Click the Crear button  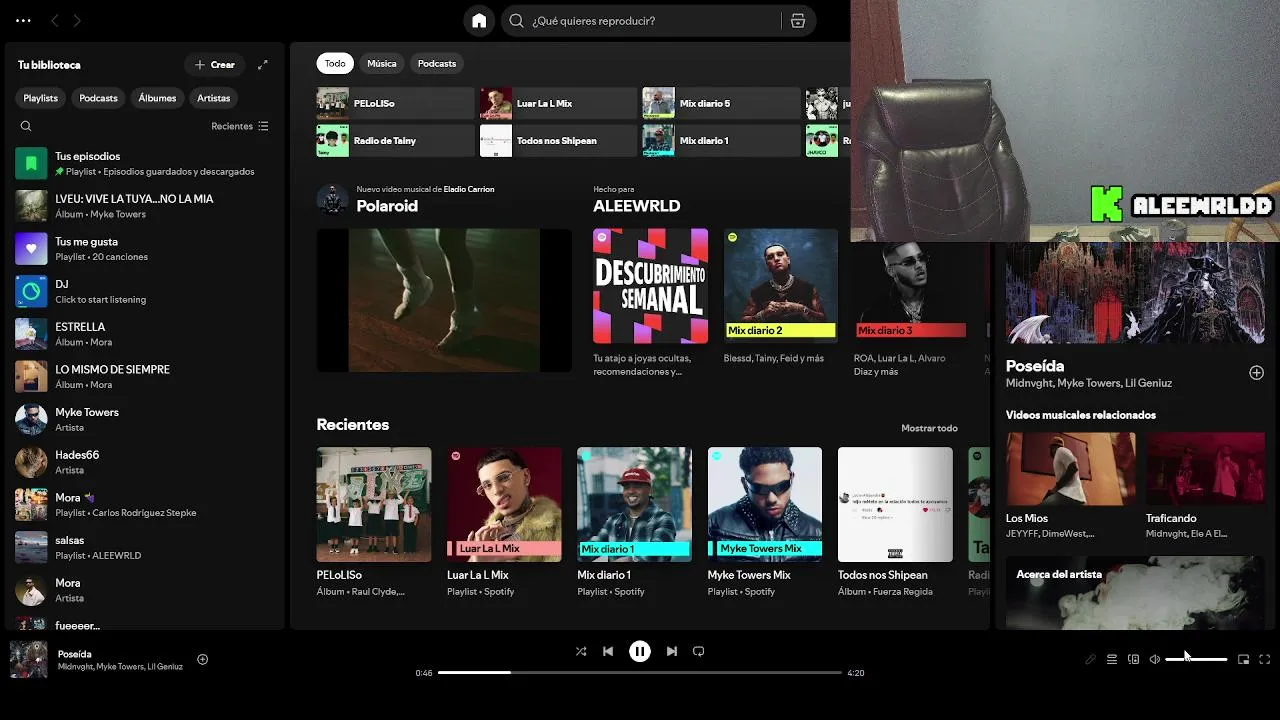(x=215, y=65)
